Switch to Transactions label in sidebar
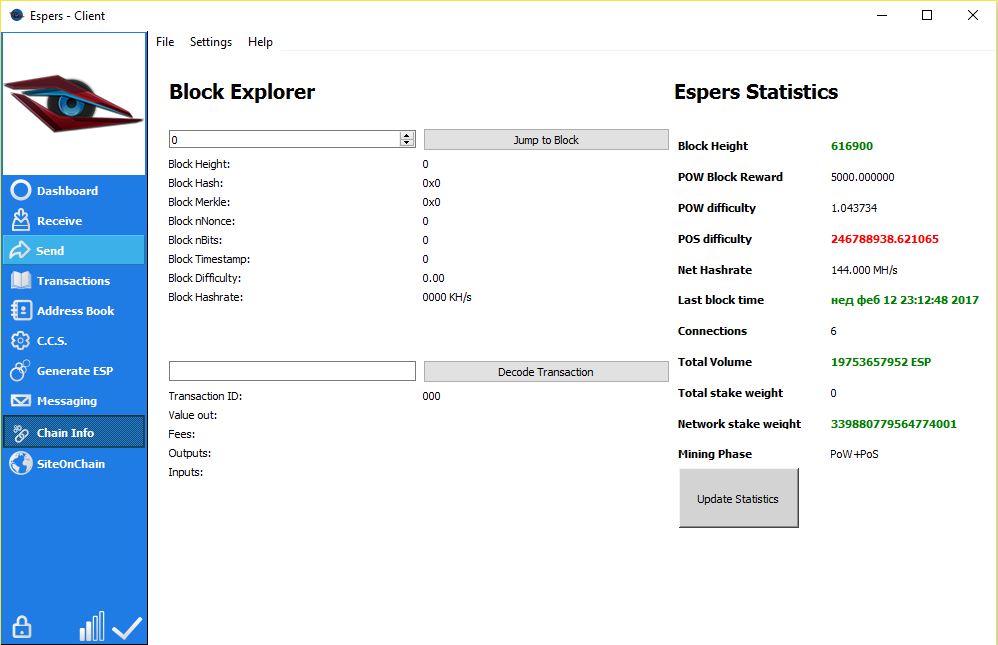Image resolution: width=998 pixels, height=645 pixels. 73,281
